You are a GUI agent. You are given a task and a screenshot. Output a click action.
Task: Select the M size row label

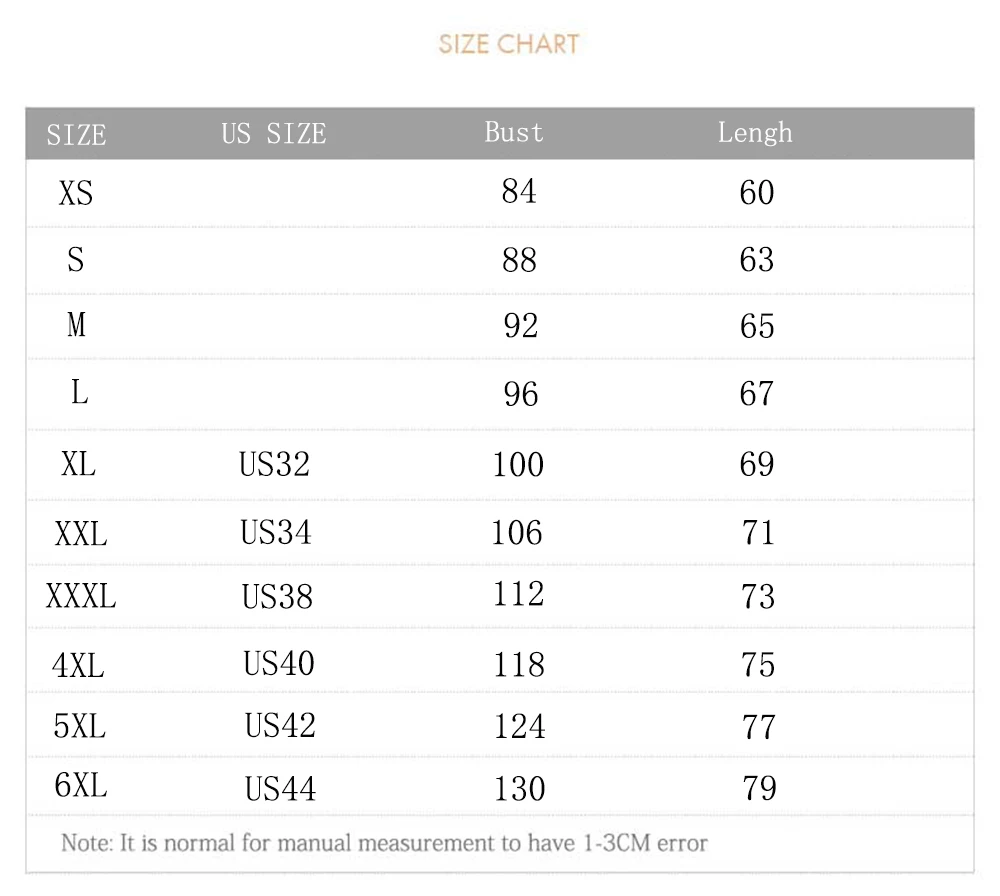point(77,325)
